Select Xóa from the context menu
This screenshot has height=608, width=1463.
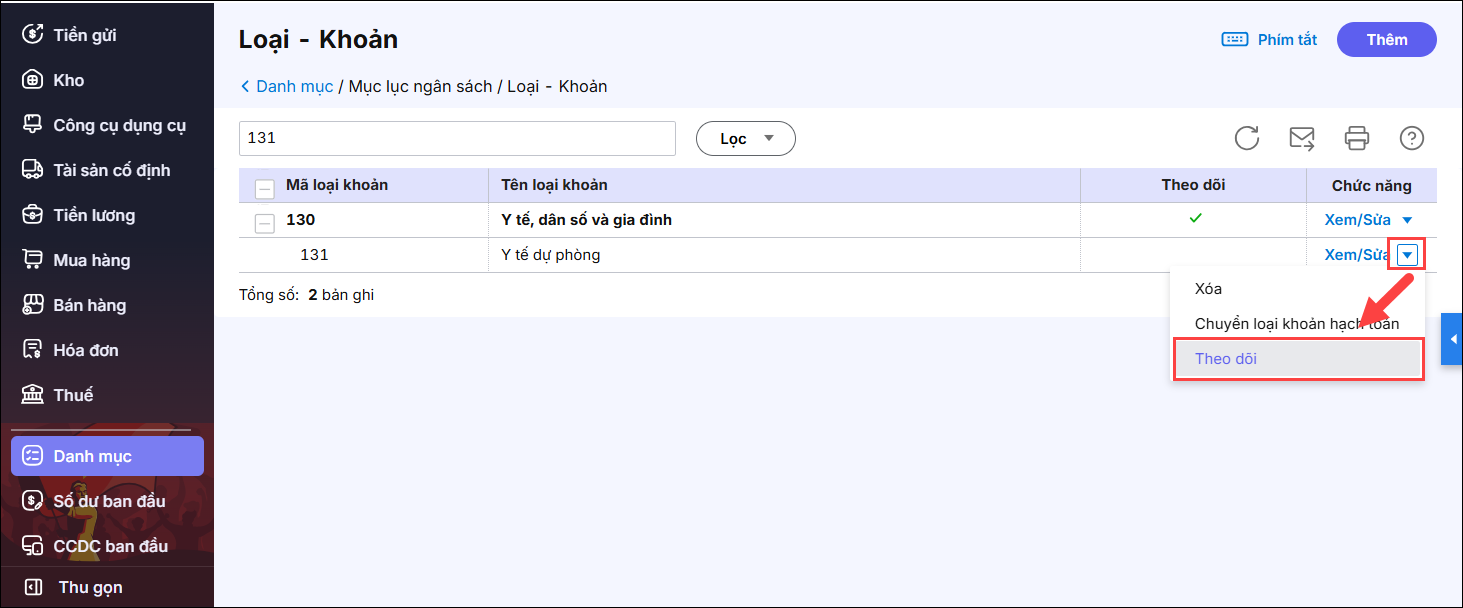coord(1208,289)
